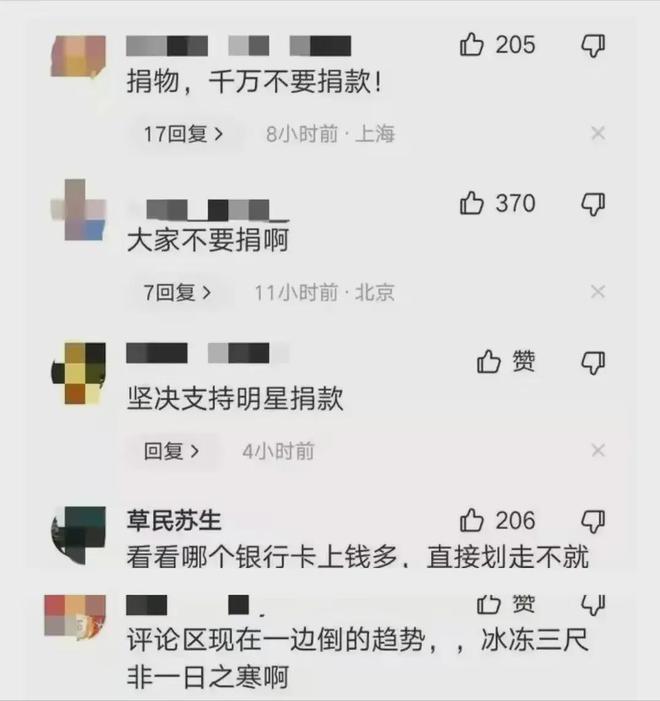Screen dimensions: 660x701
Task: Dismiss the 4小时前 comment with X
Action: pos(598,450)
